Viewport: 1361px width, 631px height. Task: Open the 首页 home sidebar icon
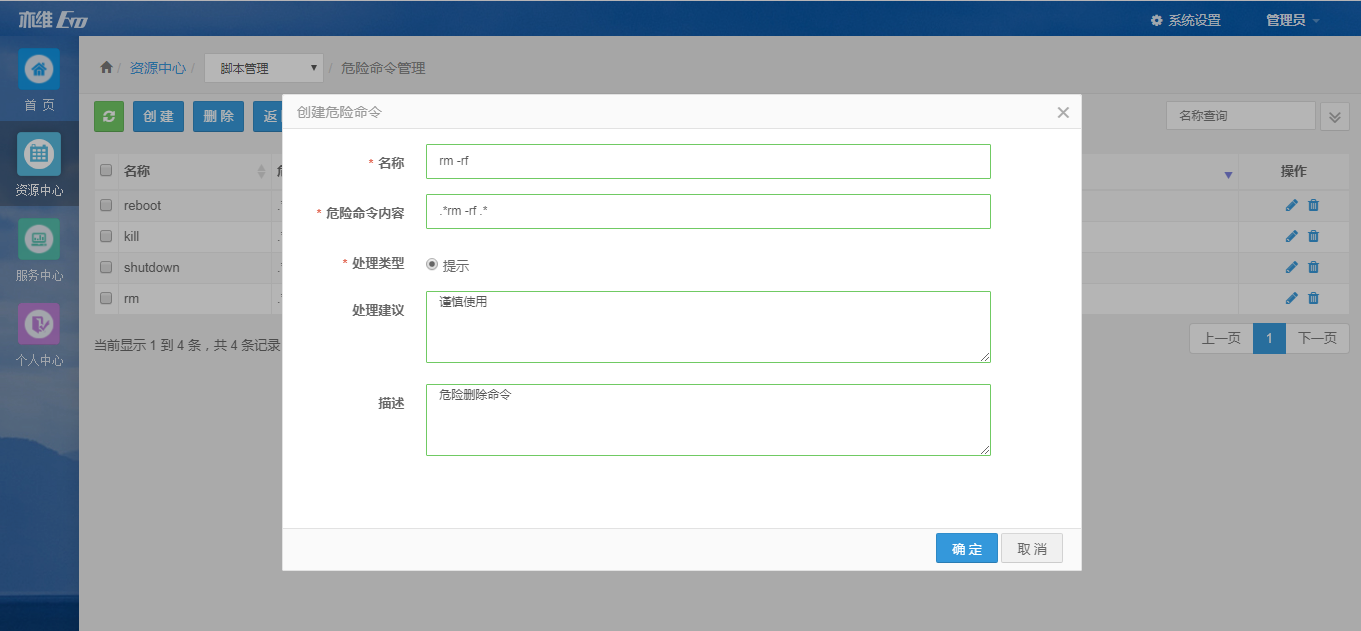39,70
